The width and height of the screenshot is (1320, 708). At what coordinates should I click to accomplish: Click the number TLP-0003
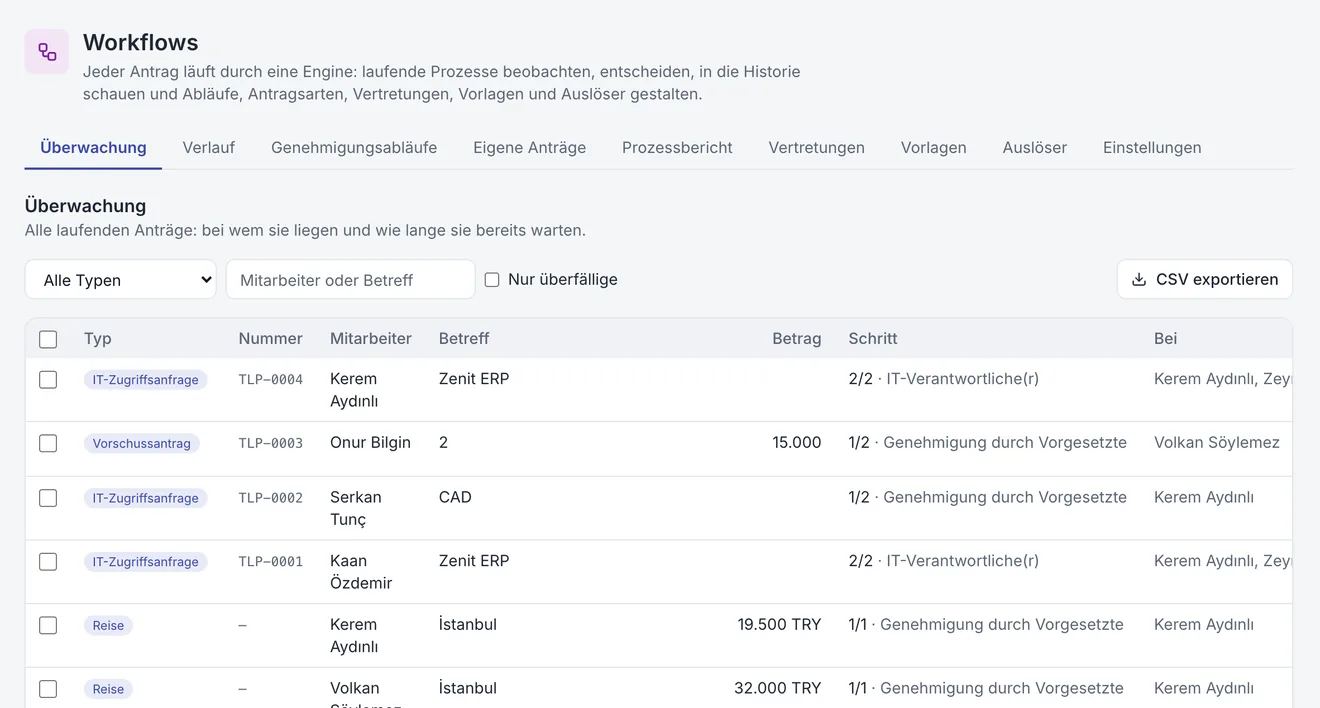click(x=271, y=443)
